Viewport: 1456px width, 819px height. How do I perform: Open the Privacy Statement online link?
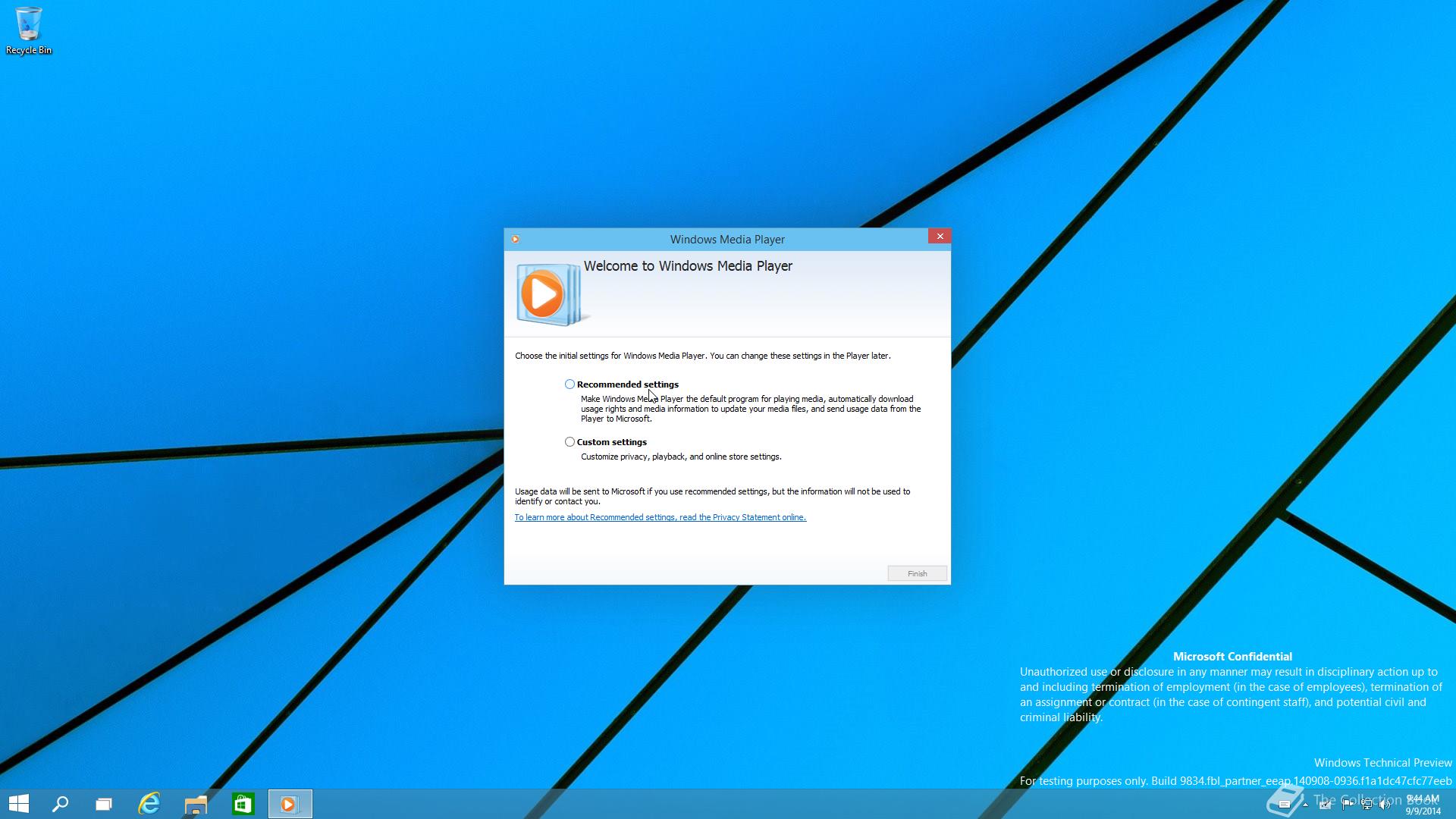660,517
